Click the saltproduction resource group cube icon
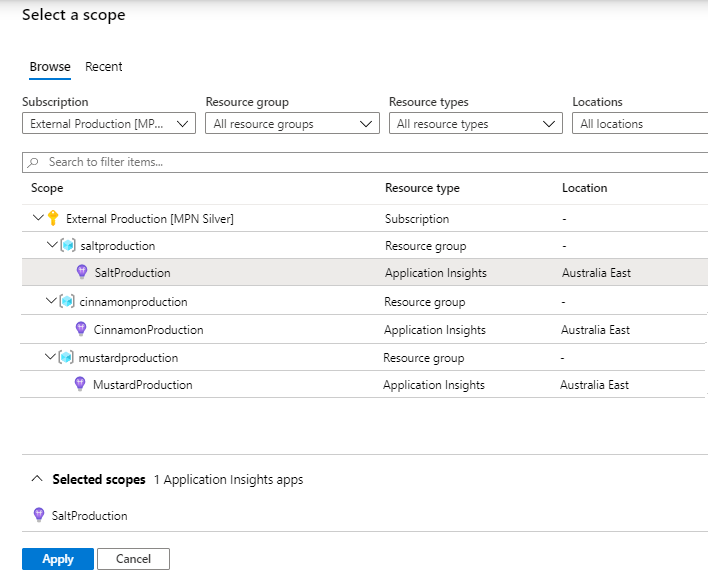The image size is (708, 578). click(68, 245)
